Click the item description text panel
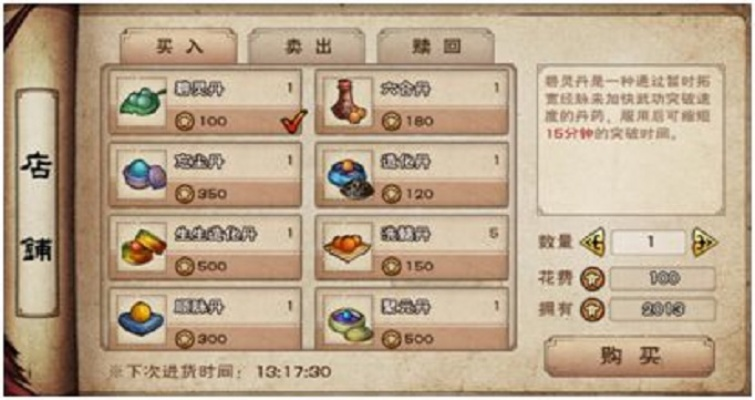The width and height of the screenshot is (755, 400). pyautogui.click(x=631, y=140)
